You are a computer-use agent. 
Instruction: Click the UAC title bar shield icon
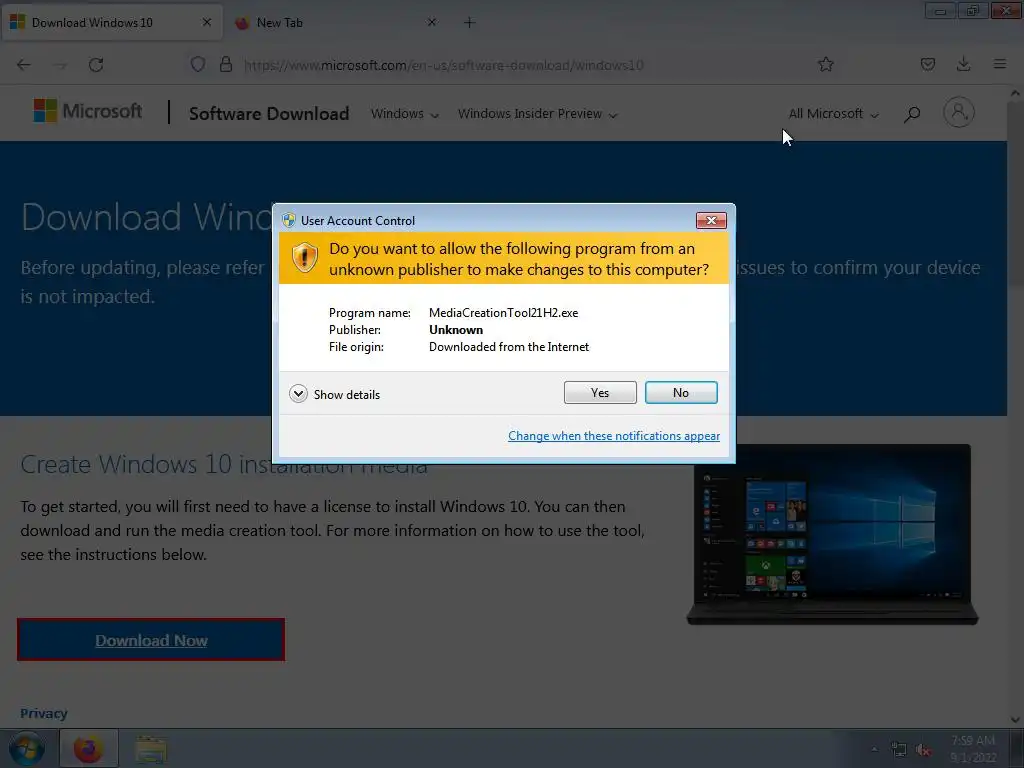pos(289,220)
